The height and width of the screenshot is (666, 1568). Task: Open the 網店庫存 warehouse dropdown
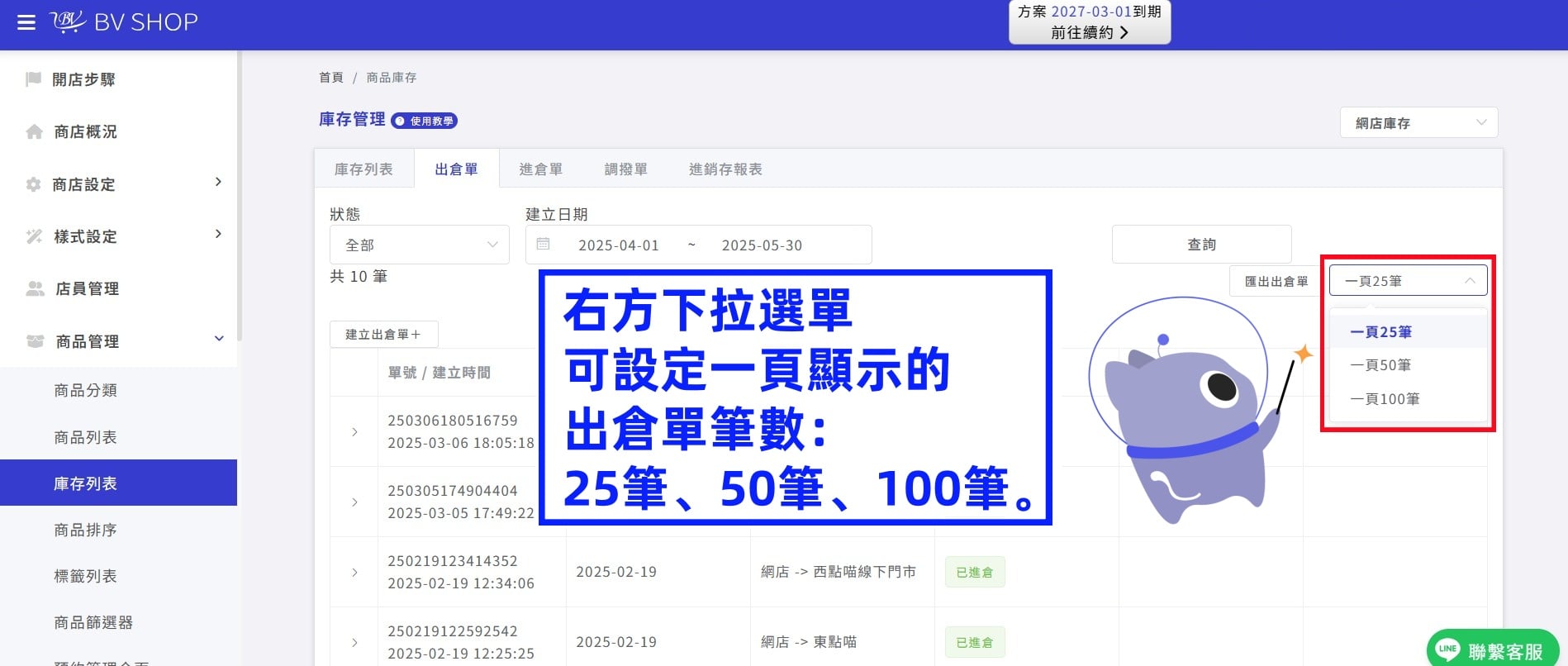1418,123
